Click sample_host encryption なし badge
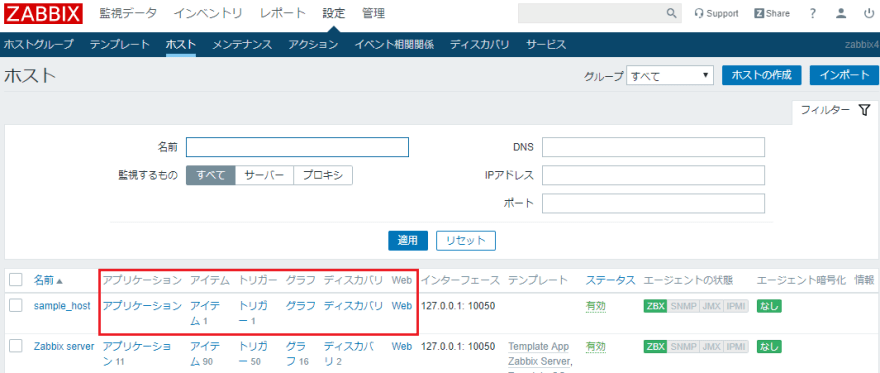880x373 pixels. (769, 306)
